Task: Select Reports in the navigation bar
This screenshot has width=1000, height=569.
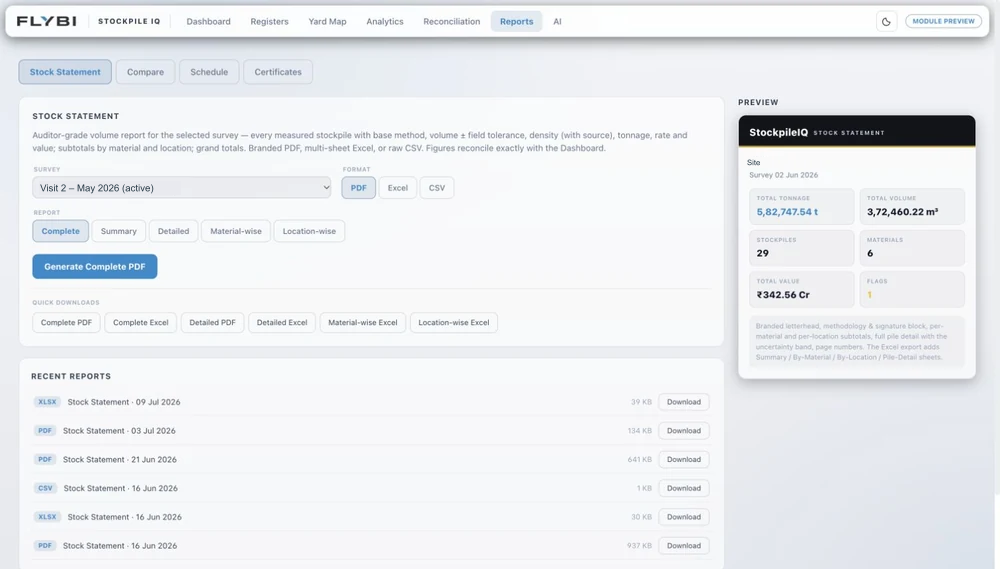Action: coord(517,21)
